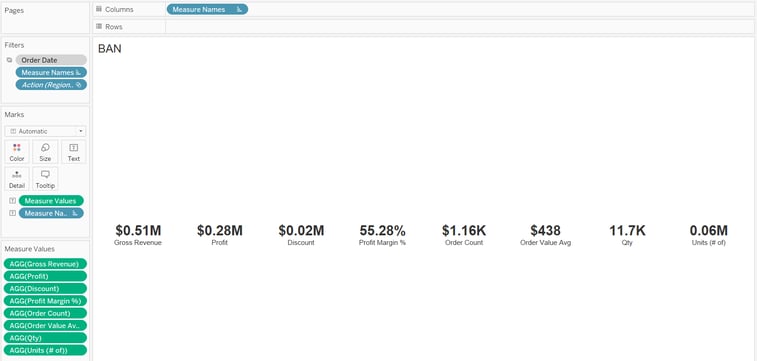Screen dimensions: 757x361
Task: Select the AGG(Profit) pill
Action: tap(45, 276)
